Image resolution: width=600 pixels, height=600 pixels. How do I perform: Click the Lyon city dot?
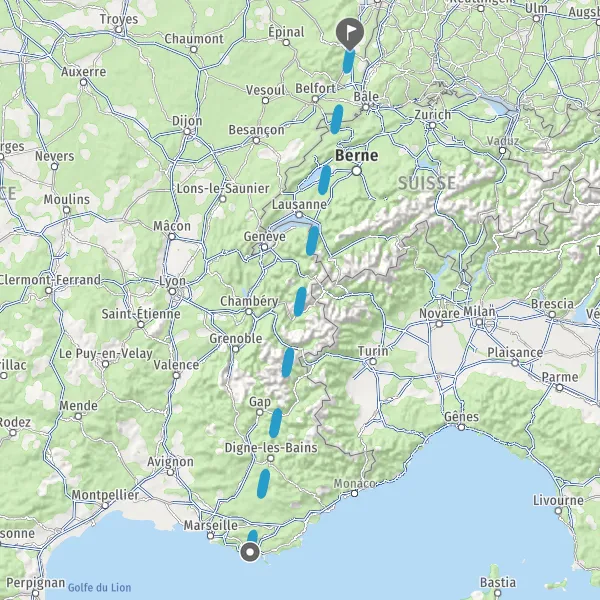[173, 292]
